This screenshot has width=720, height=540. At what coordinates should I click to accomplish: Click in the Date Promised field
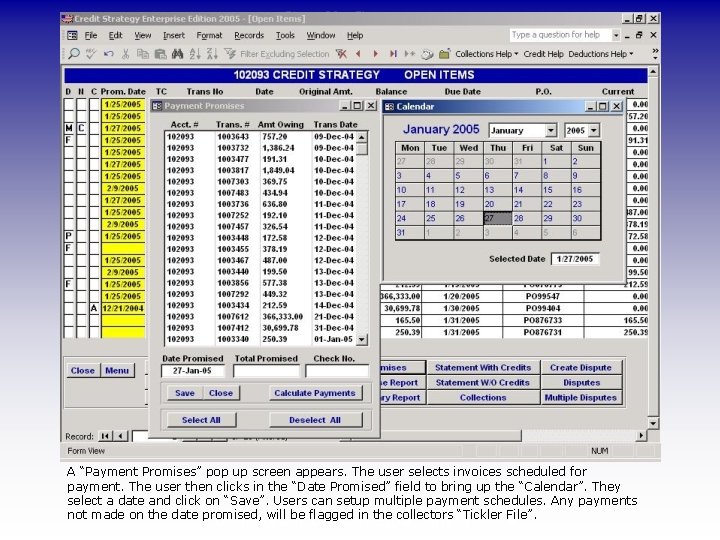pos(193,371)
